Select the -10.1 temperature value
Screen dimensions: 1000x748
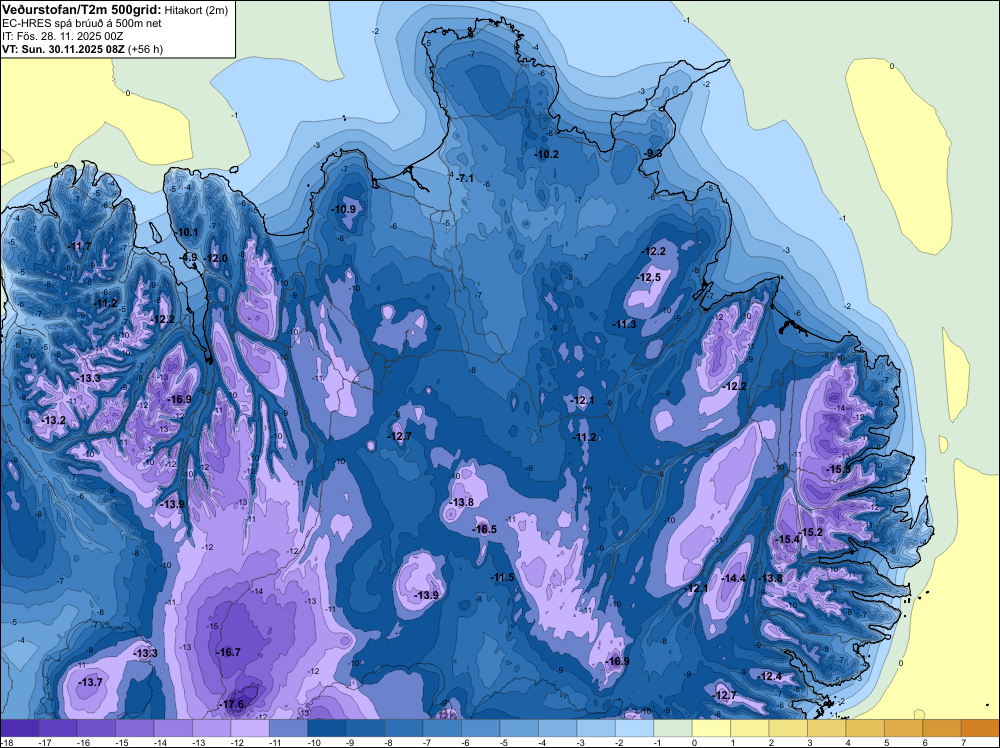(188, 232)
